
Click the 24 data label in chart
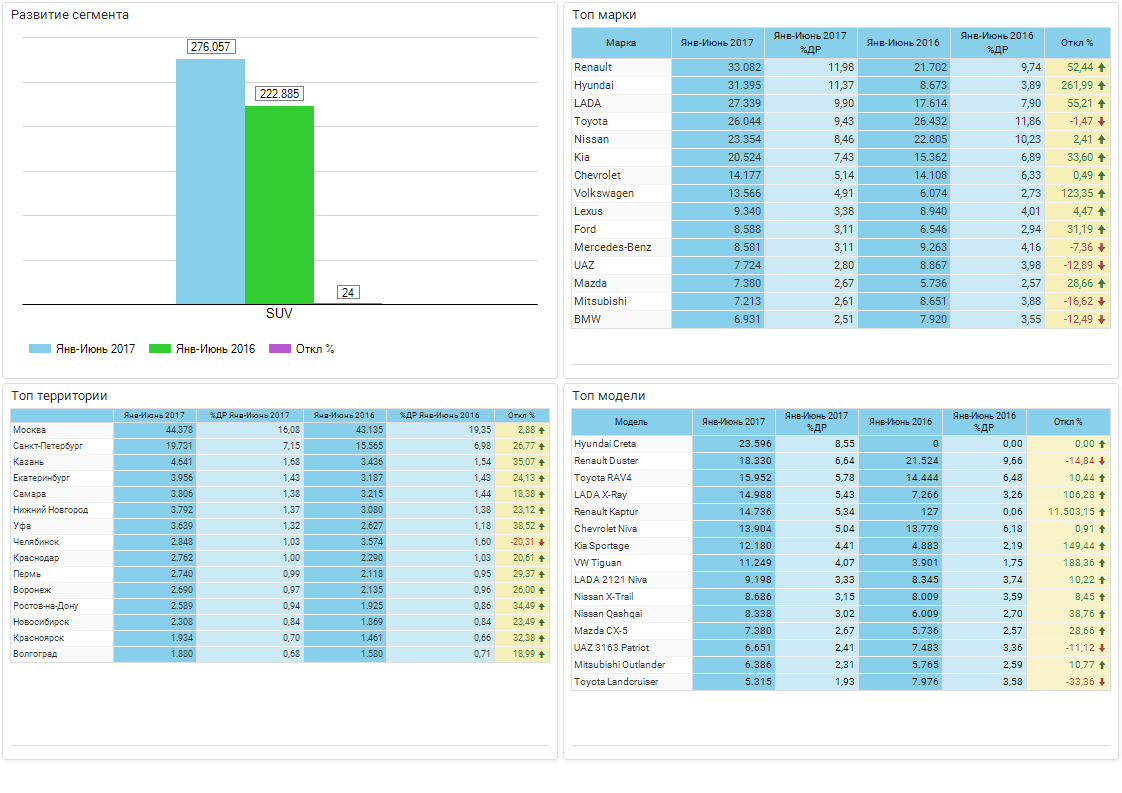[x=348, y=292]
